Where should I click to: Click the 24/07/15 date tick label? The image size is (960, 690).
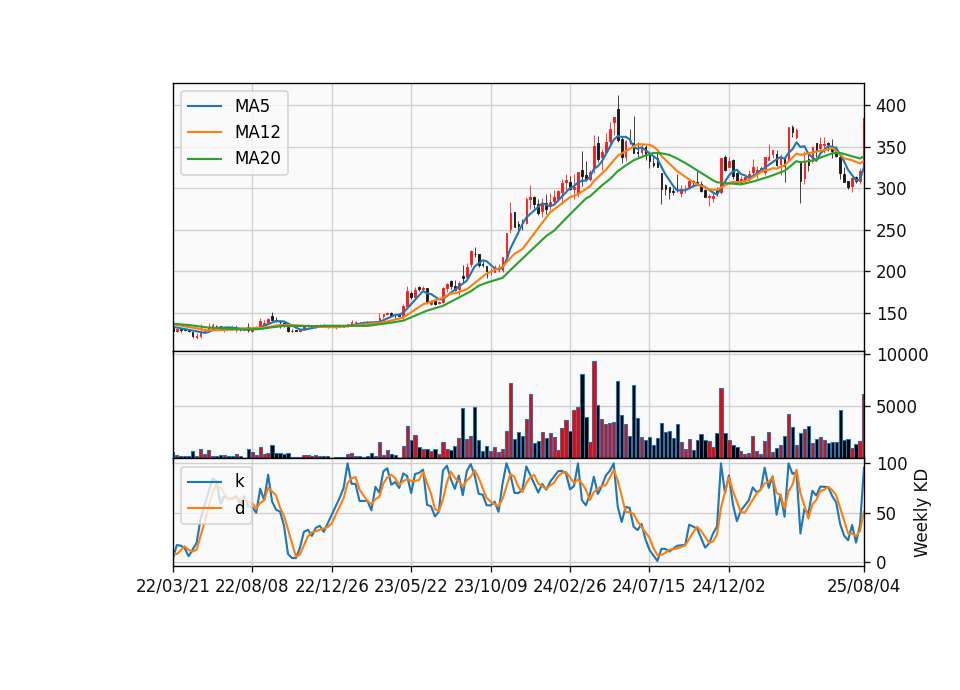(649, 586)
